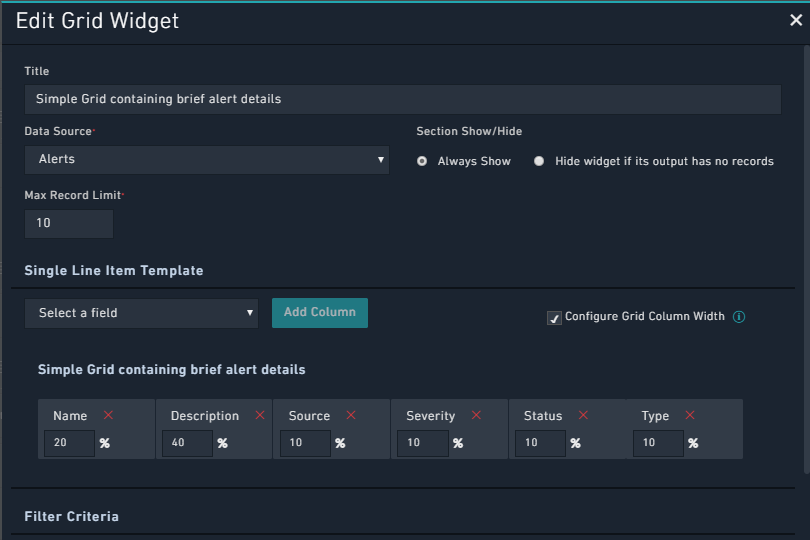Click the Section Show/Hide label

[x=469, y=131]
